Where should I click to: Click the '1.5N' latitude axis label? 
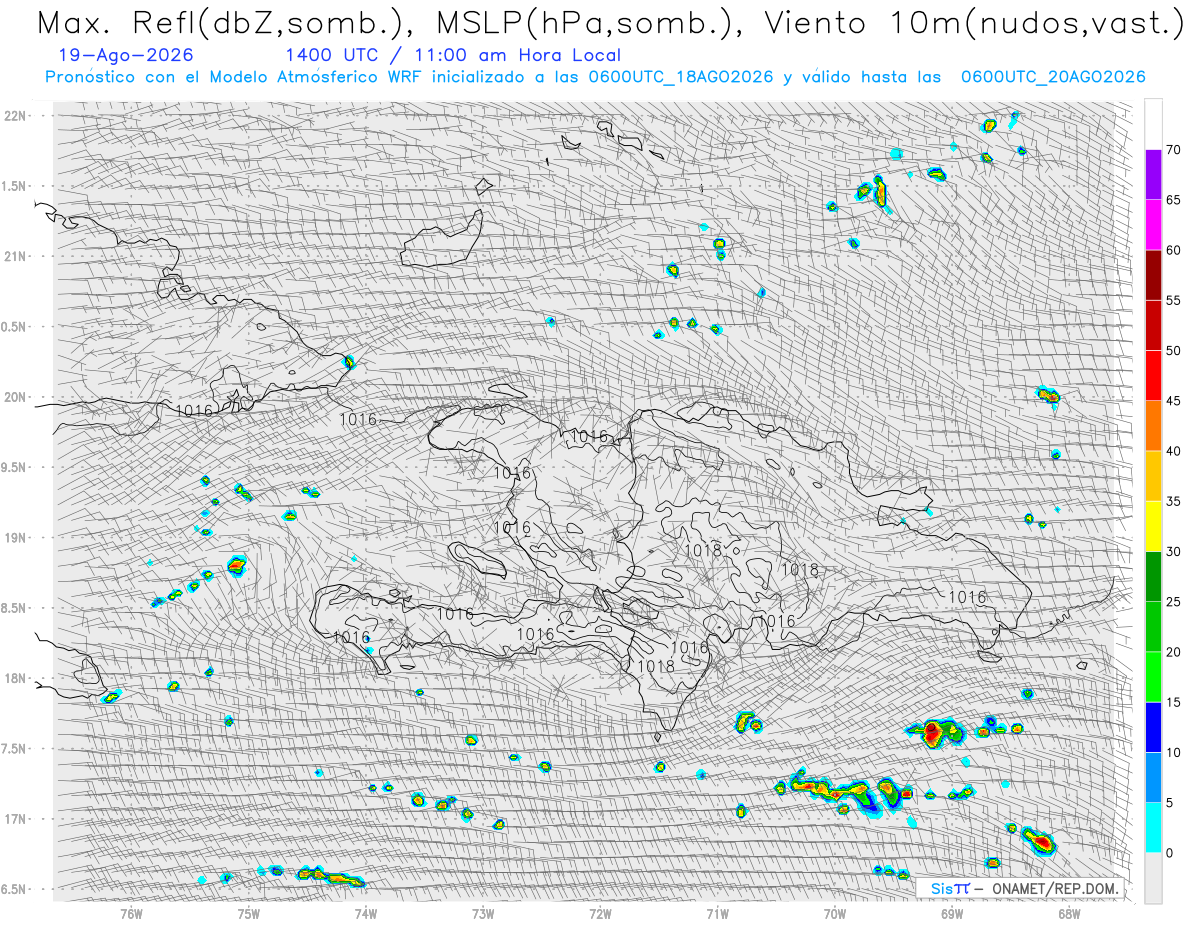15,186
